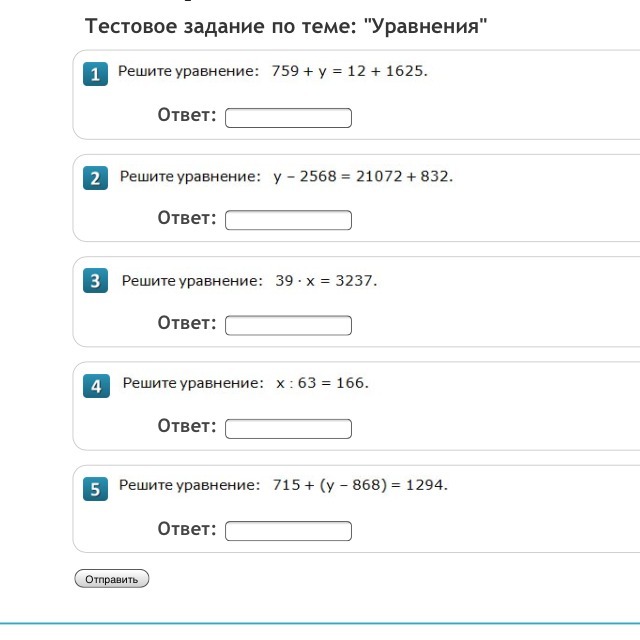Click the third question's Ответ label
640x640 pixels.
pyautogui.click(x=187, y=323)
